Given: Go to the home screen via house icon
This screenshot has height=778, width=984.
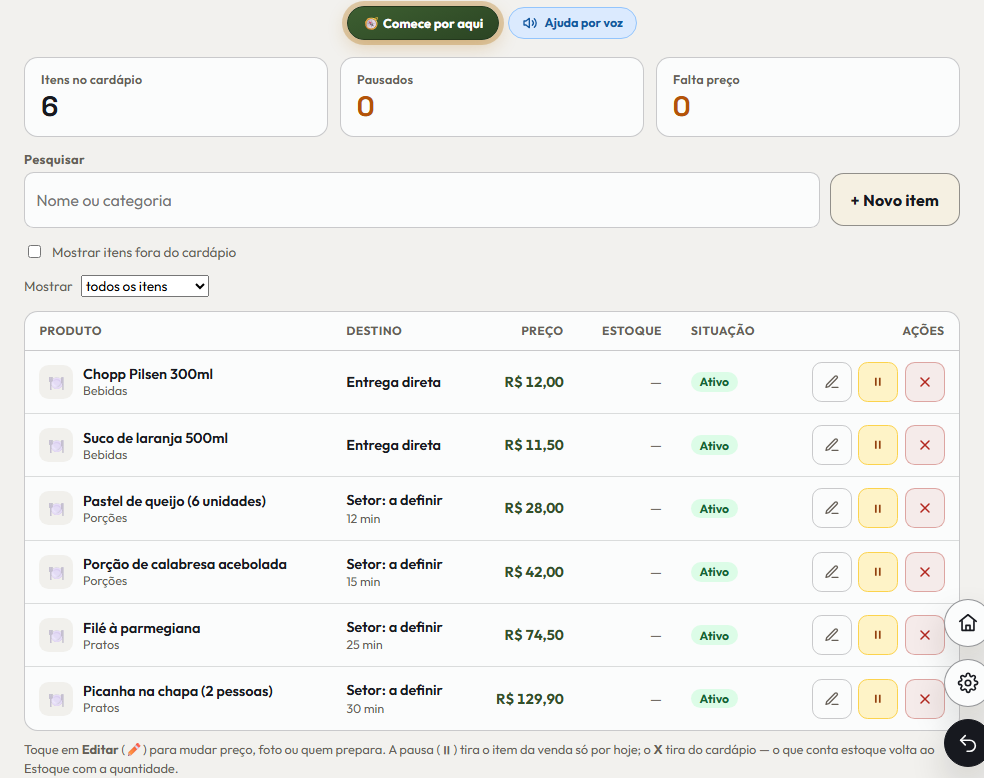Looking at the screenshot, I should (x=968, y=623).
